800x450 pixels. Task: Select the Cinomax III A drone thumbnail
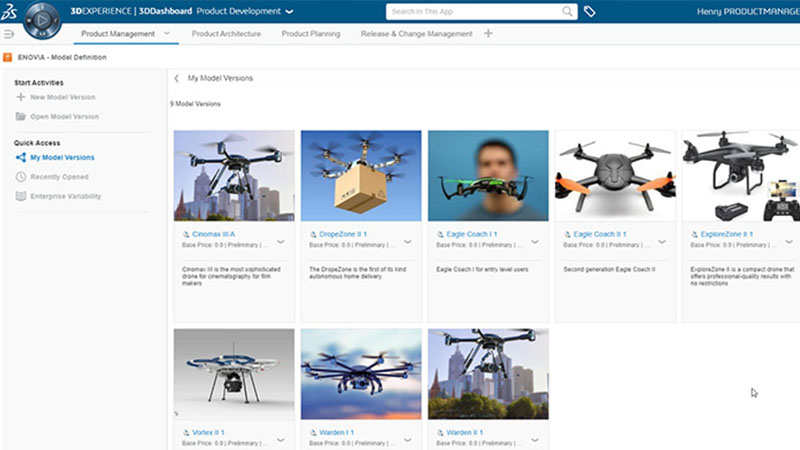[x=234, y=176]
